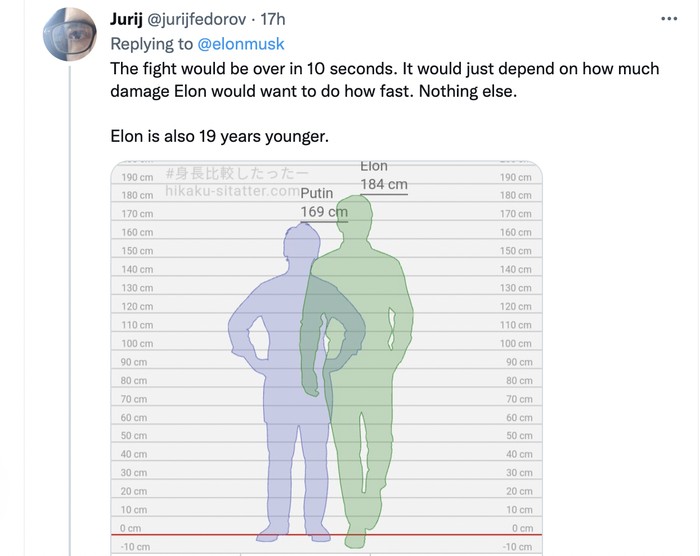This screenshot has height=556, width=700.
Task: Click "Elon is also 19 years younger" line
Action: (x=221, y=136)
